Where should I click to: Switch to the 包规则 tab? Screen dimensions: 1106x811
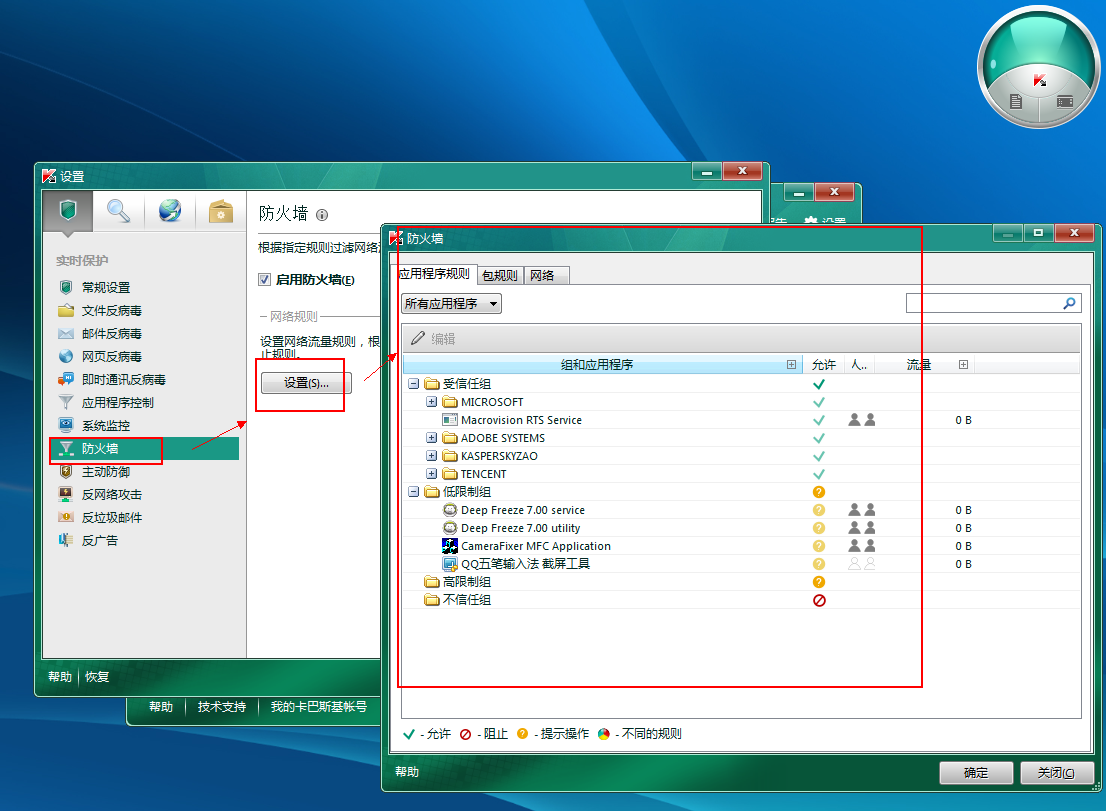(x=500, y=276)
